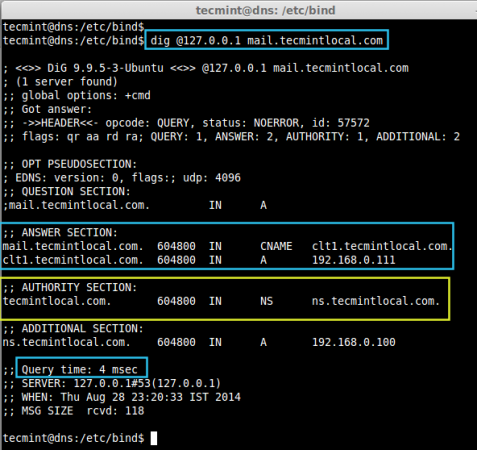Click the ADDITIONAL SECTION heading

tap(73, 329)
